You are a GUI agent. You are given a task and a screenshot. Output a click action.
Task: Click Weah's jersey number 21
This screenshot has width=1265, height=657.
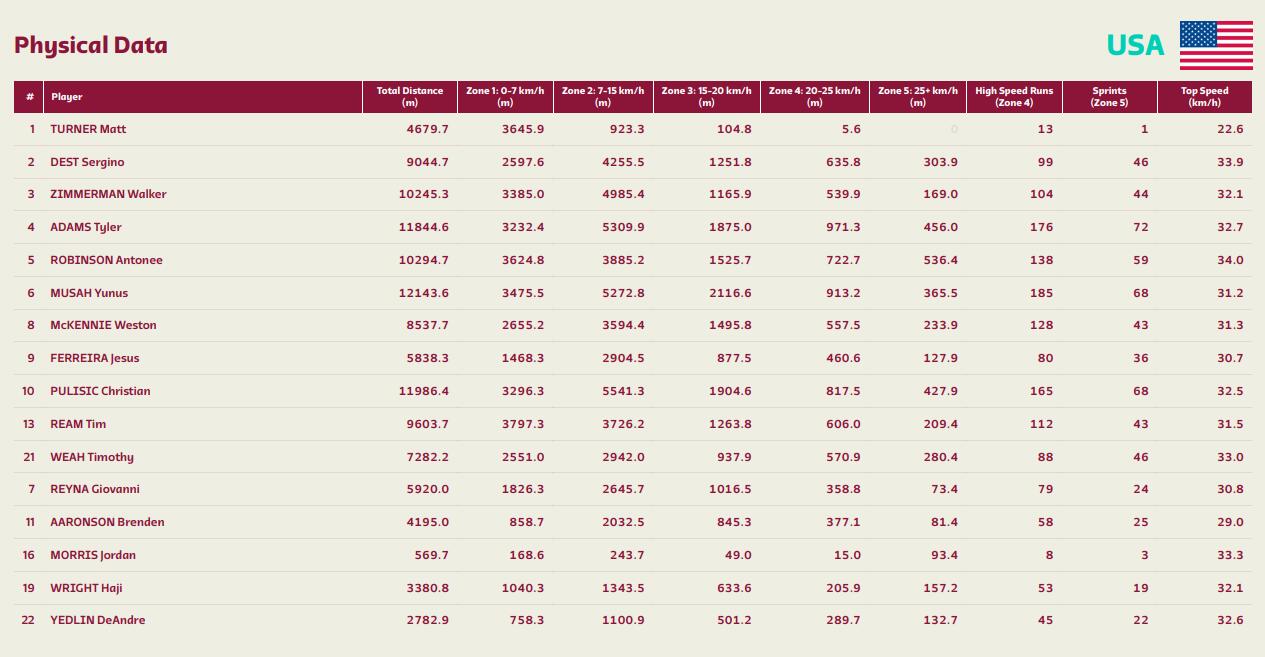coord(29,457)
